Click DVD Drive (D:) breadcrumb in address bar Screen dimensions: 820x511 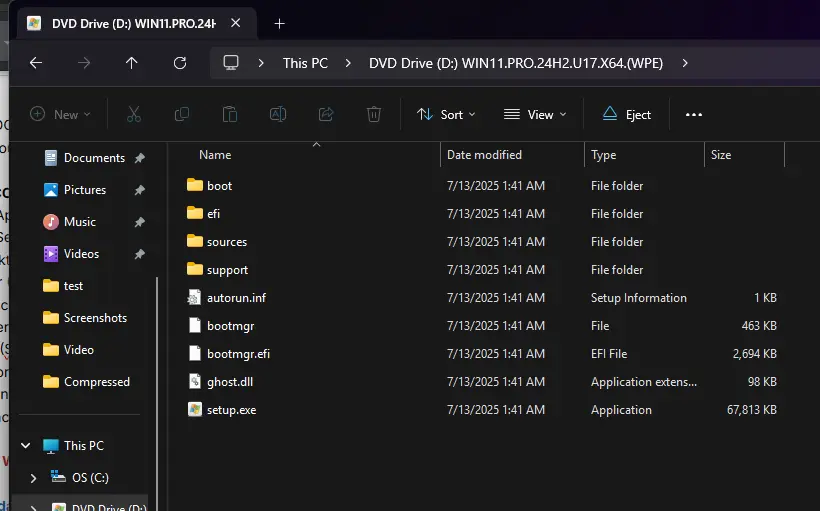(516, 63)
